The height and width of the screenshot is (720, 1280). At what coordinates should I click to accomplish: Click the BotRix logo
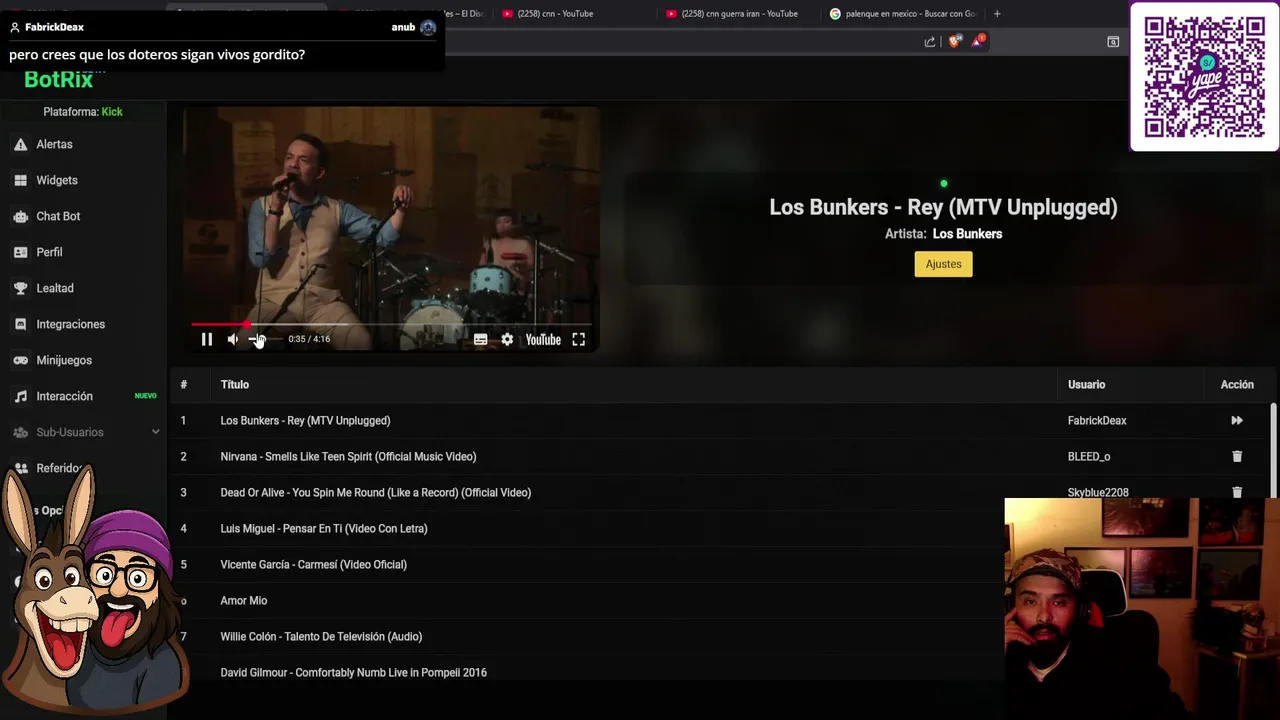click(58, 80)
